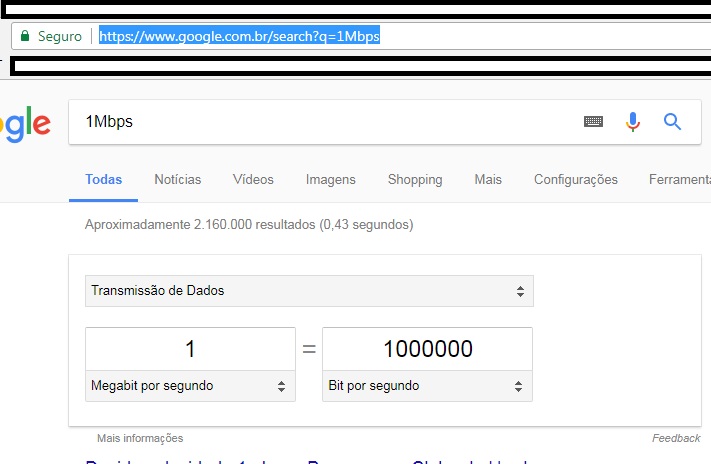Start voice search with the microphone

[633, 122]
